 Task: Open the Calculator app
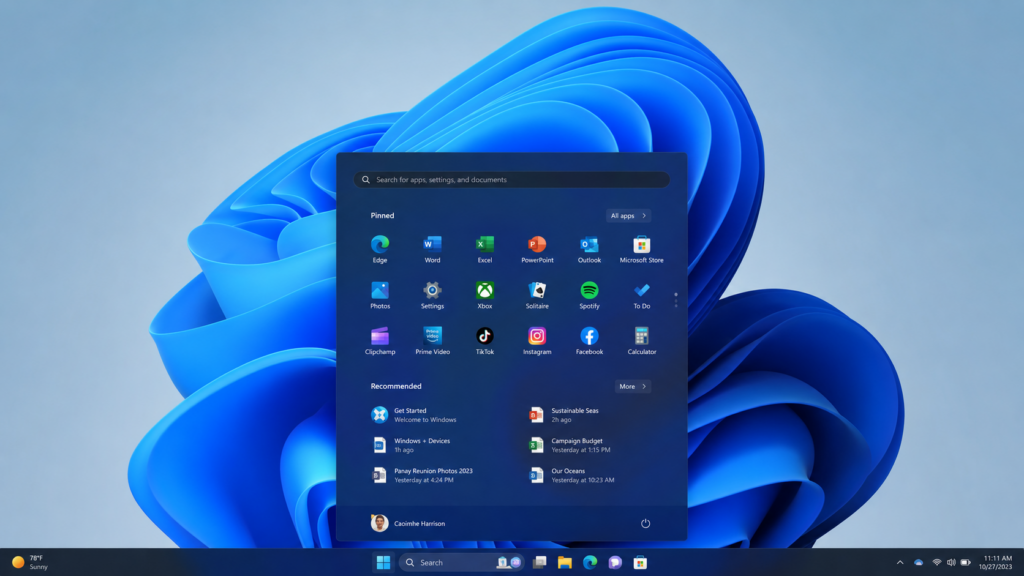641,340
